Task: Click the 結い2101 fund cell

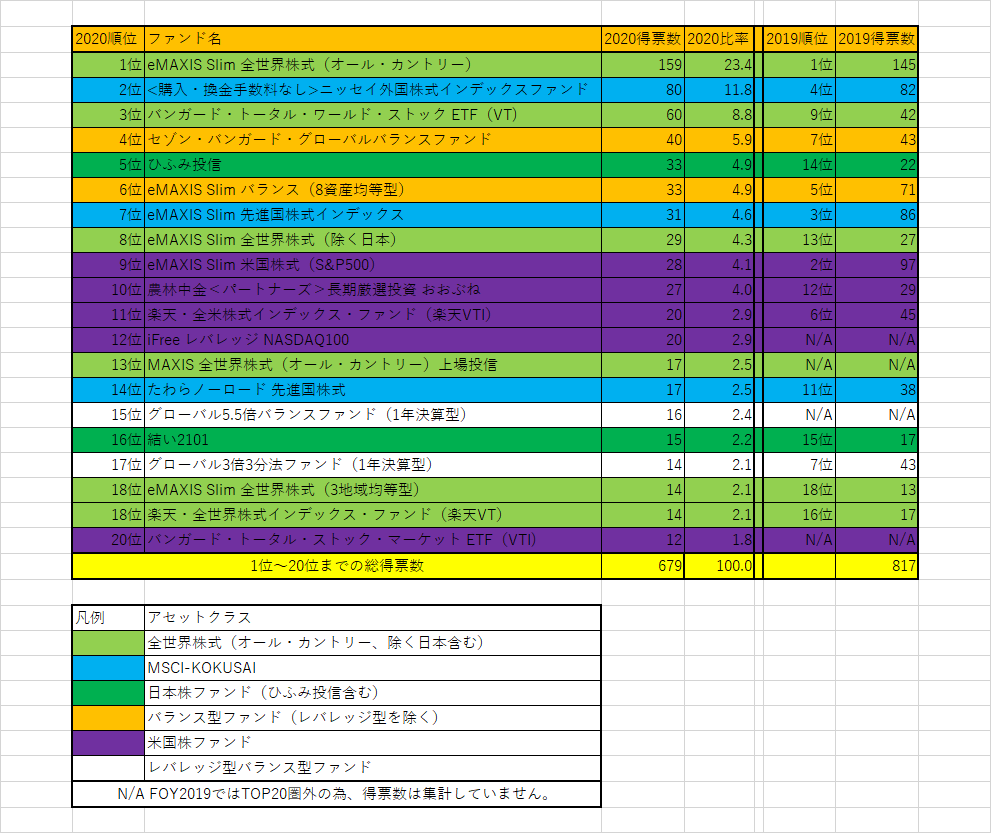Action: tap(373, 439)
